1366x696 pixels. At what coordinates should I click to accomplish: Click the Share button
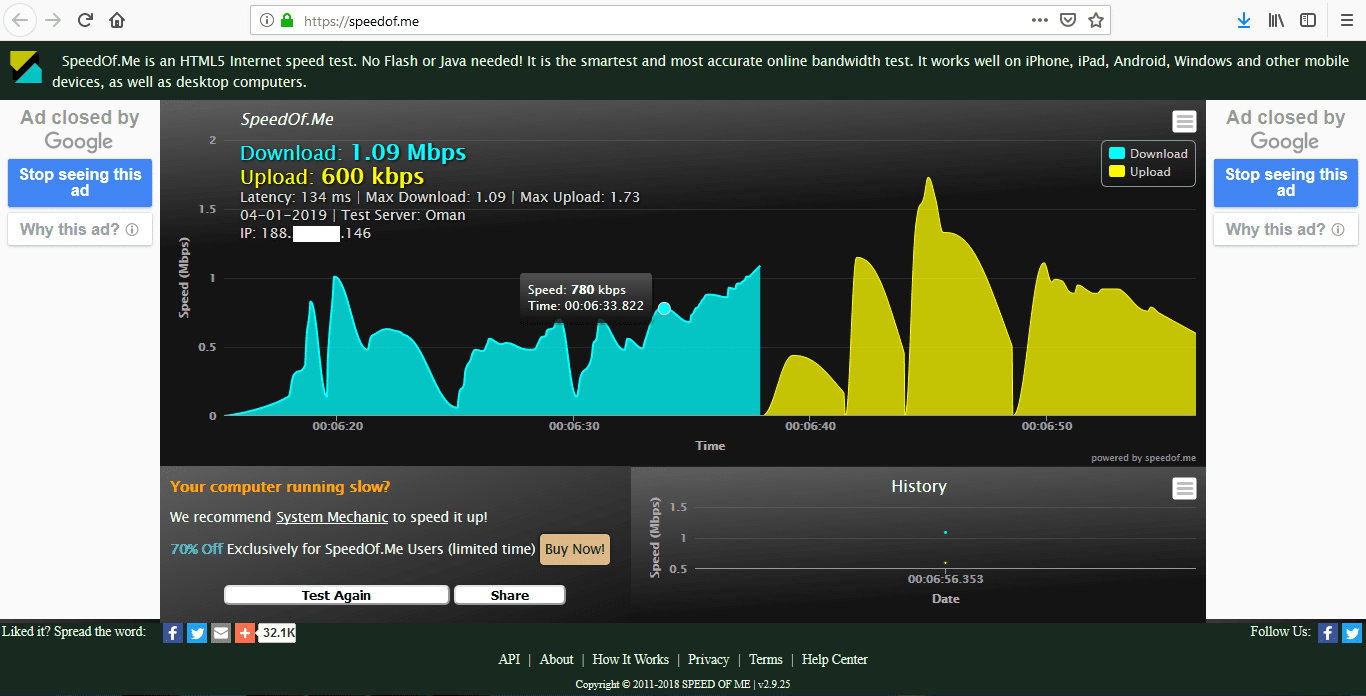510,595
